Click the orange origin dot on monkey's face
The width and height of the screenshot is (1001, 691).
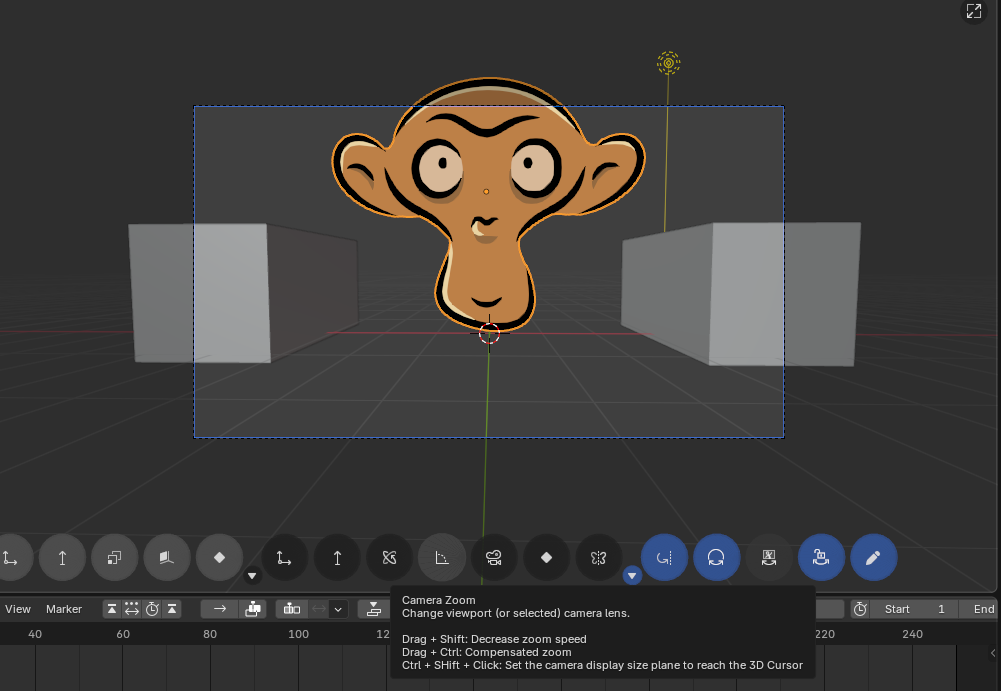click(486, 192)
